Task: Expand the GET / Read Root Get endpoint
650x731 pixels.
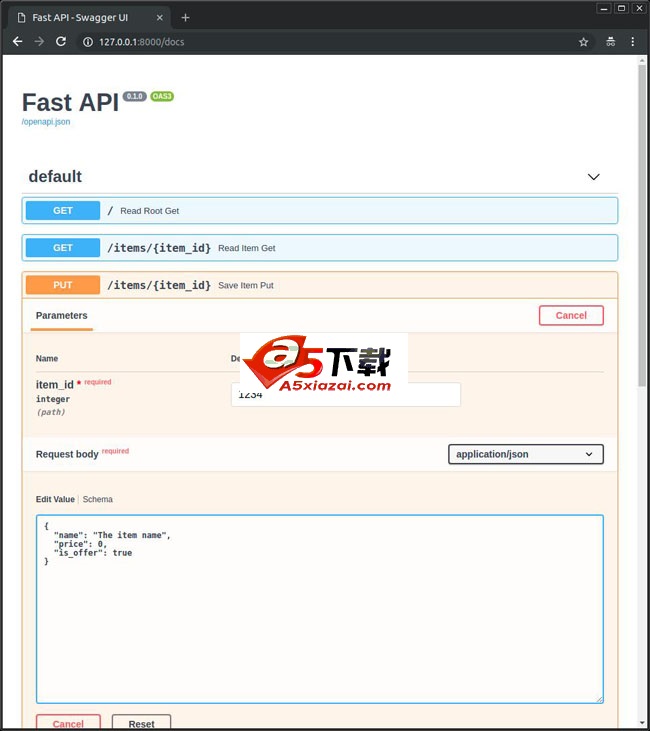Action: coord(320,211)
